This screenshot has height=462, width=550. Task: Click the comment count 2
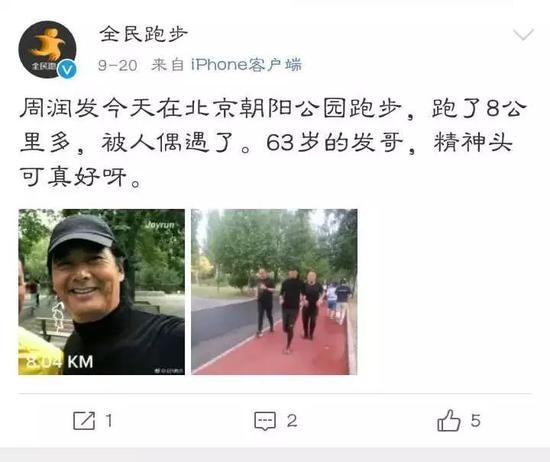[292, 421]
